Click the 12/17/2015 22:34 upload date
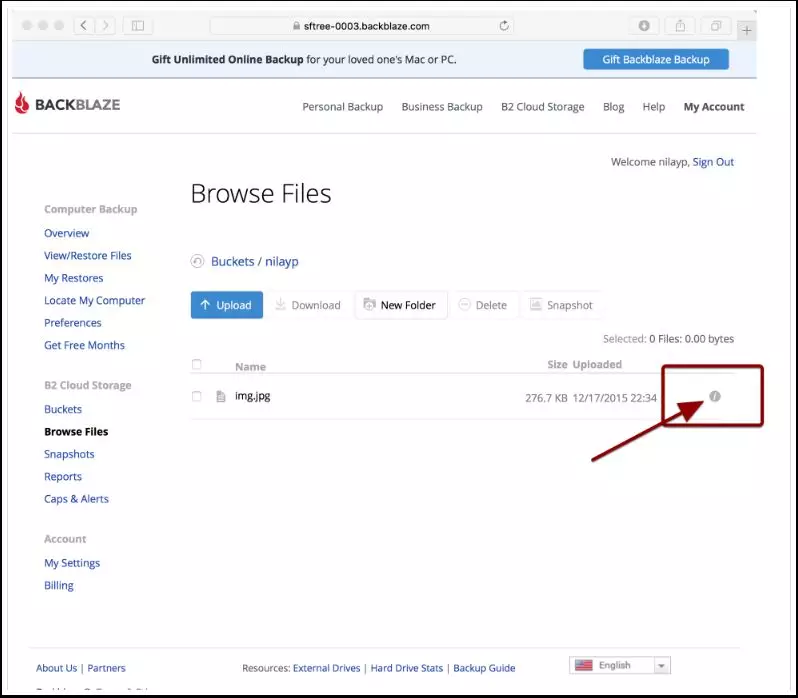798x698 pixels. (615, 398)
